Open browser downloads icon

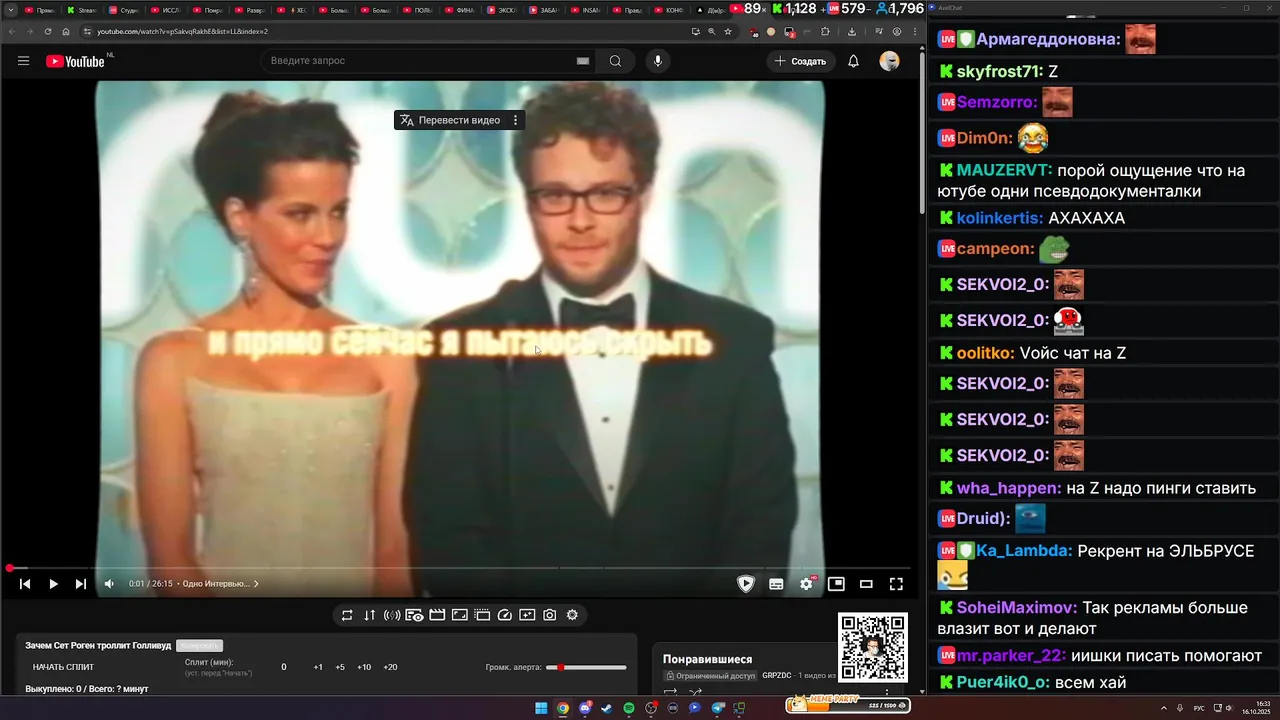[x=852, y=31]
